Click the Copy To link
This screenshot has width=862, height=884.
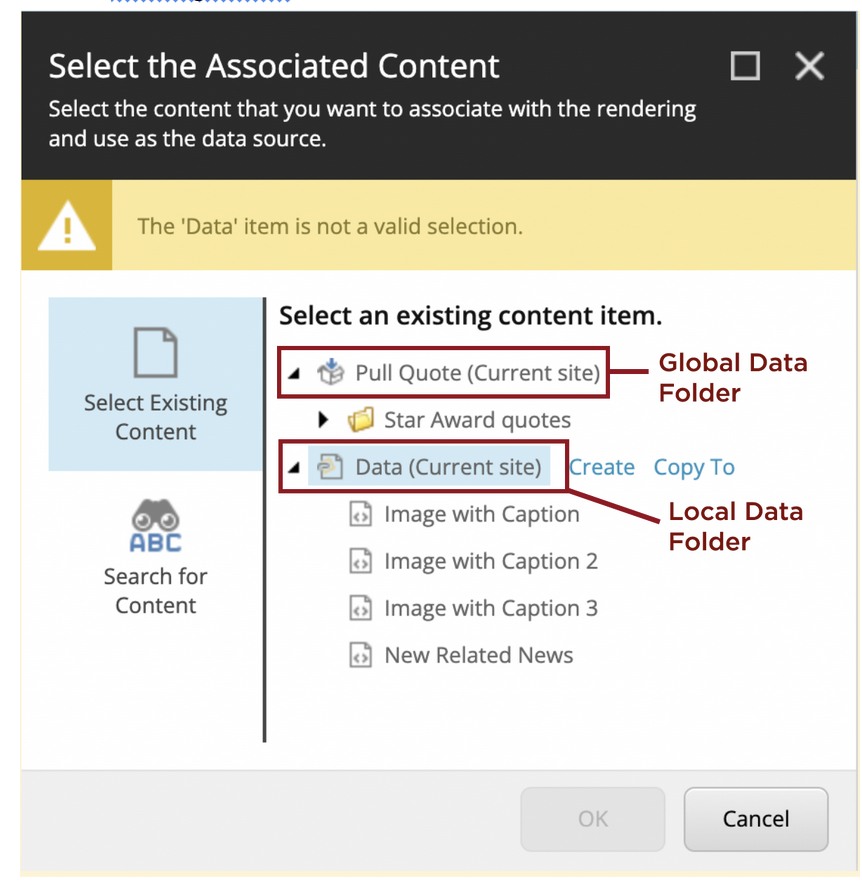pyautogui.click(x=693, y=467)
